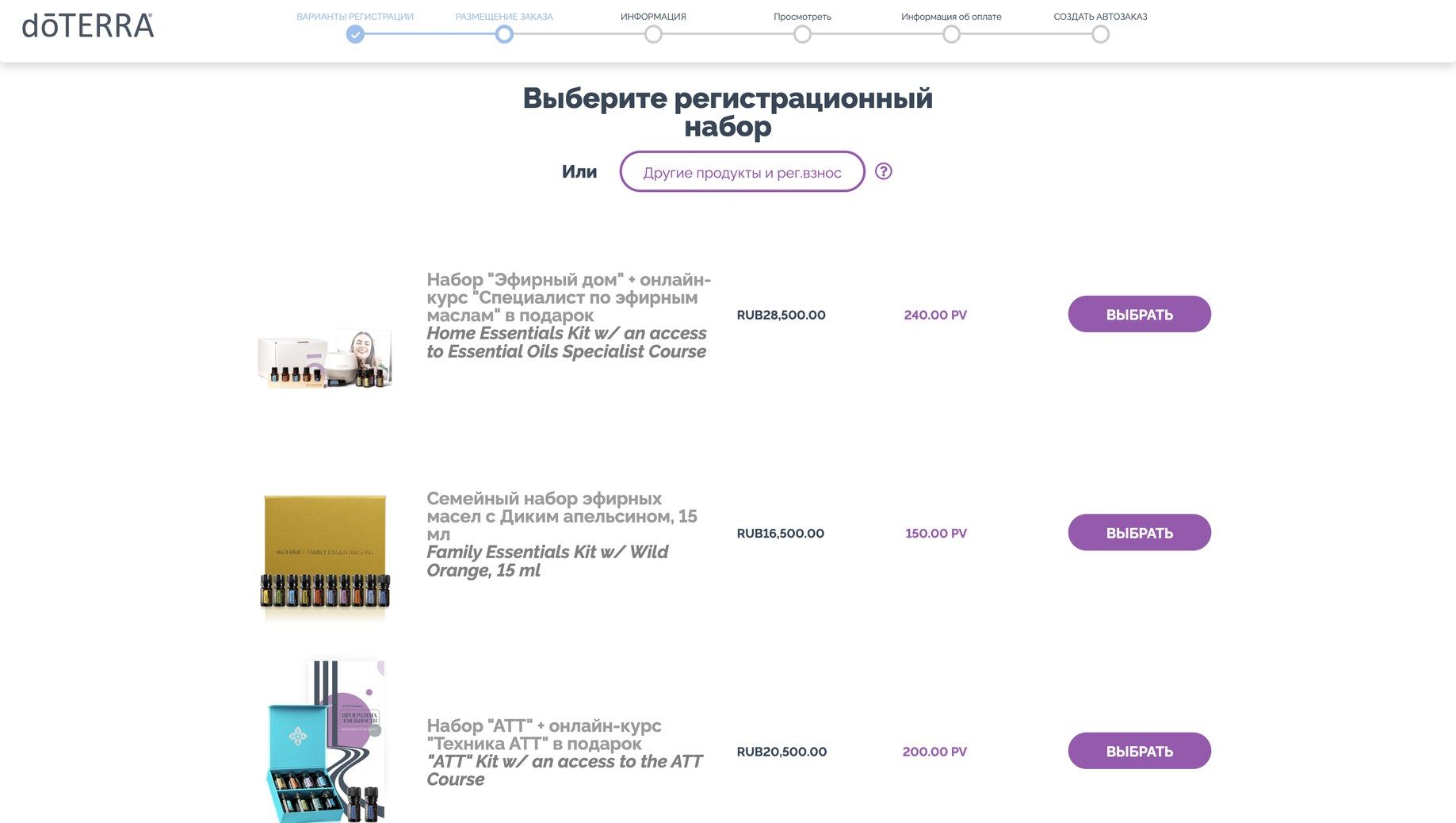Select the СОЗДАТЬ АВТОЗАКАЗ step circle
The width and height of the screenshot is (1456, 823).
1100,34
